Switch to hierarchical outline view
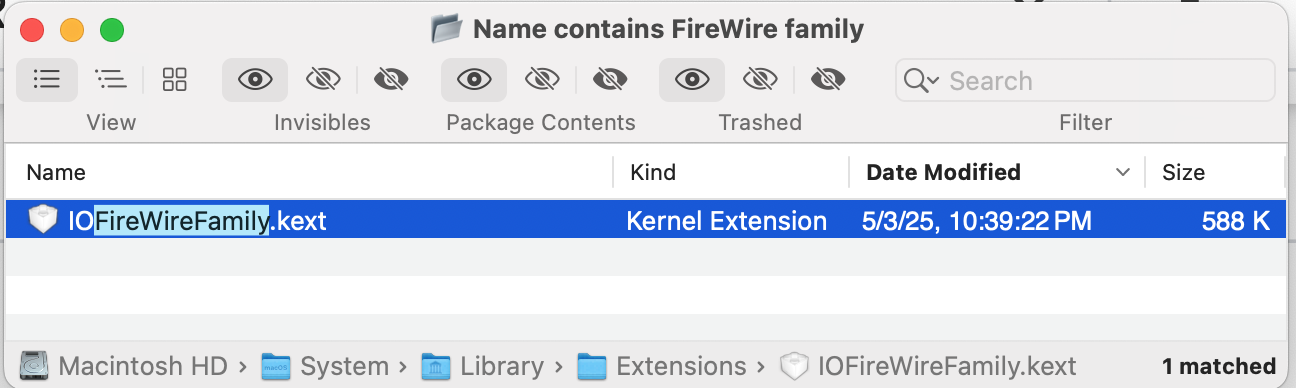The image size is (1296, 388). point(110,80)
